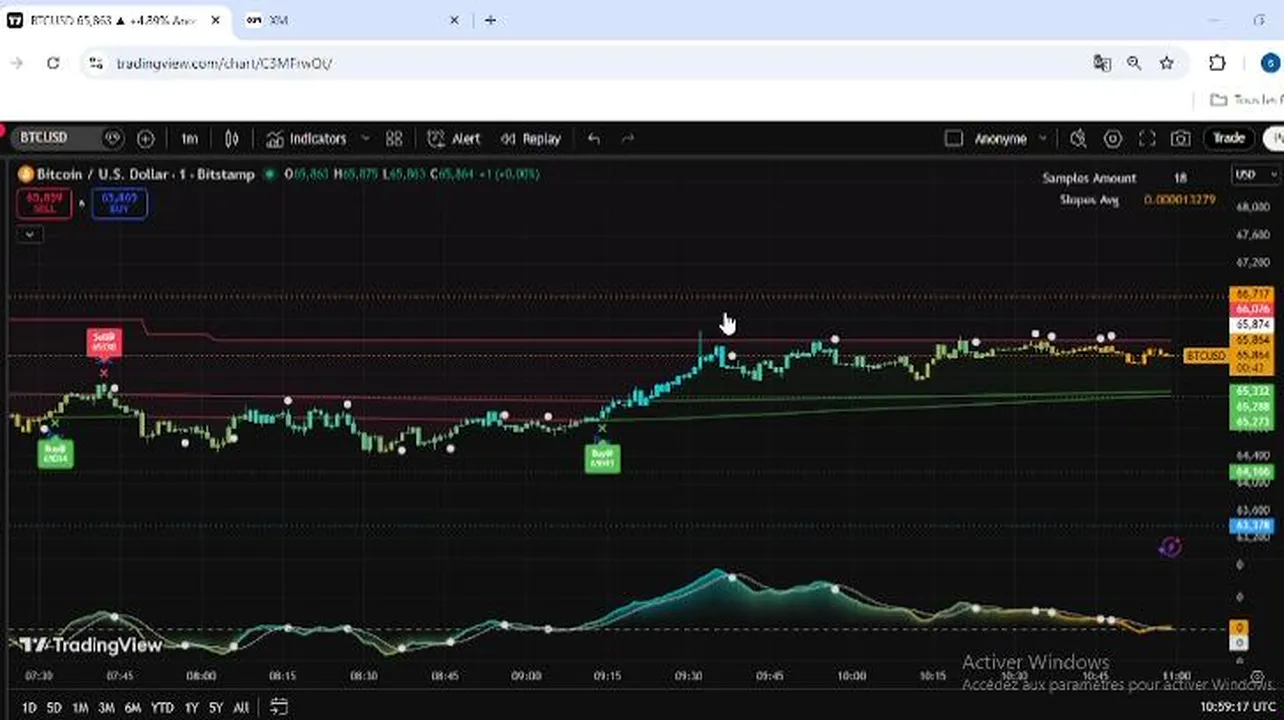
Task: Open the 1m timeframe interval selector
Action: pos(189,139)
